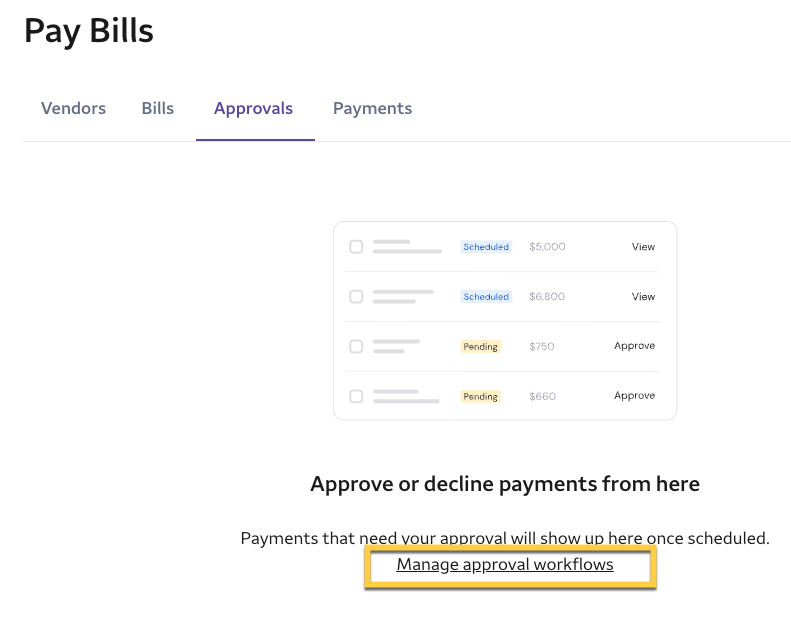Screen dimensions: 791x633
Task: Check the box in the $5,000 row
Action: (356, 247)
